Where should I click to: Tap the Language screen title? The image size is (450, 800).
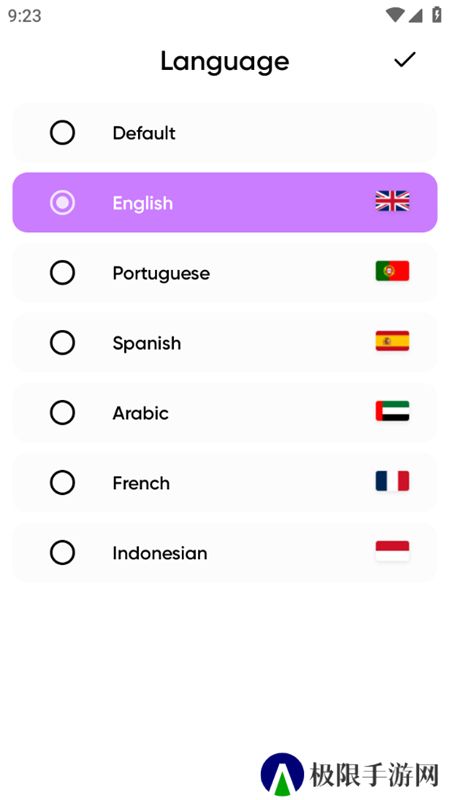tap(224, 62)
